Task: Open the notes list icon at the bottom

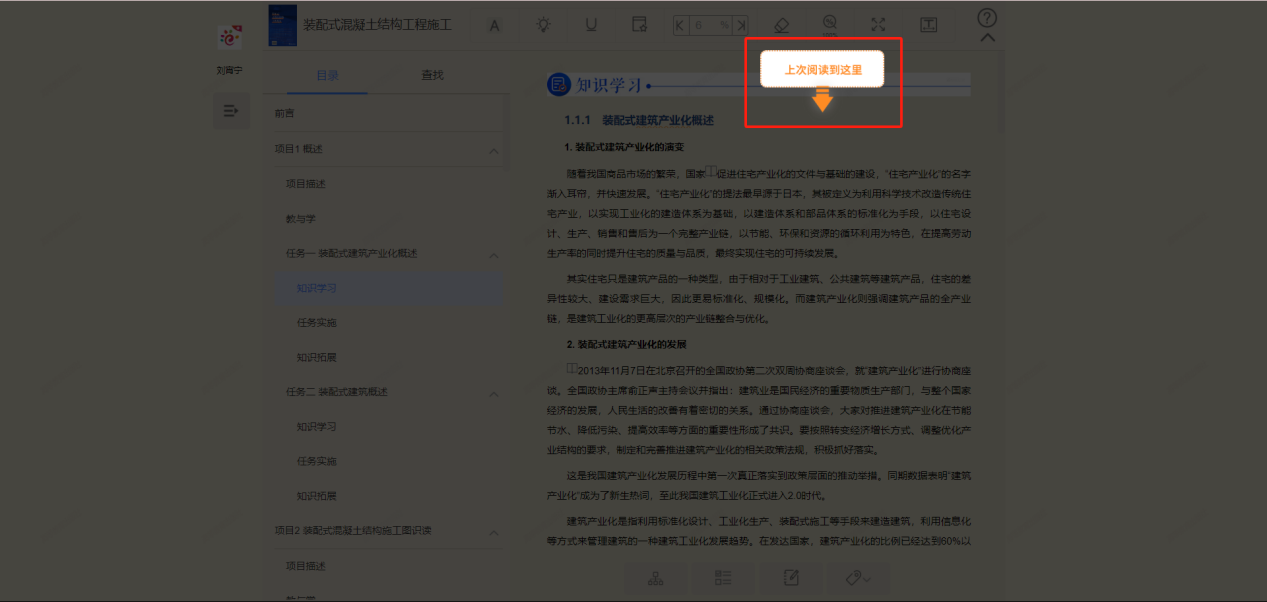Action: (x=722, y=578)
